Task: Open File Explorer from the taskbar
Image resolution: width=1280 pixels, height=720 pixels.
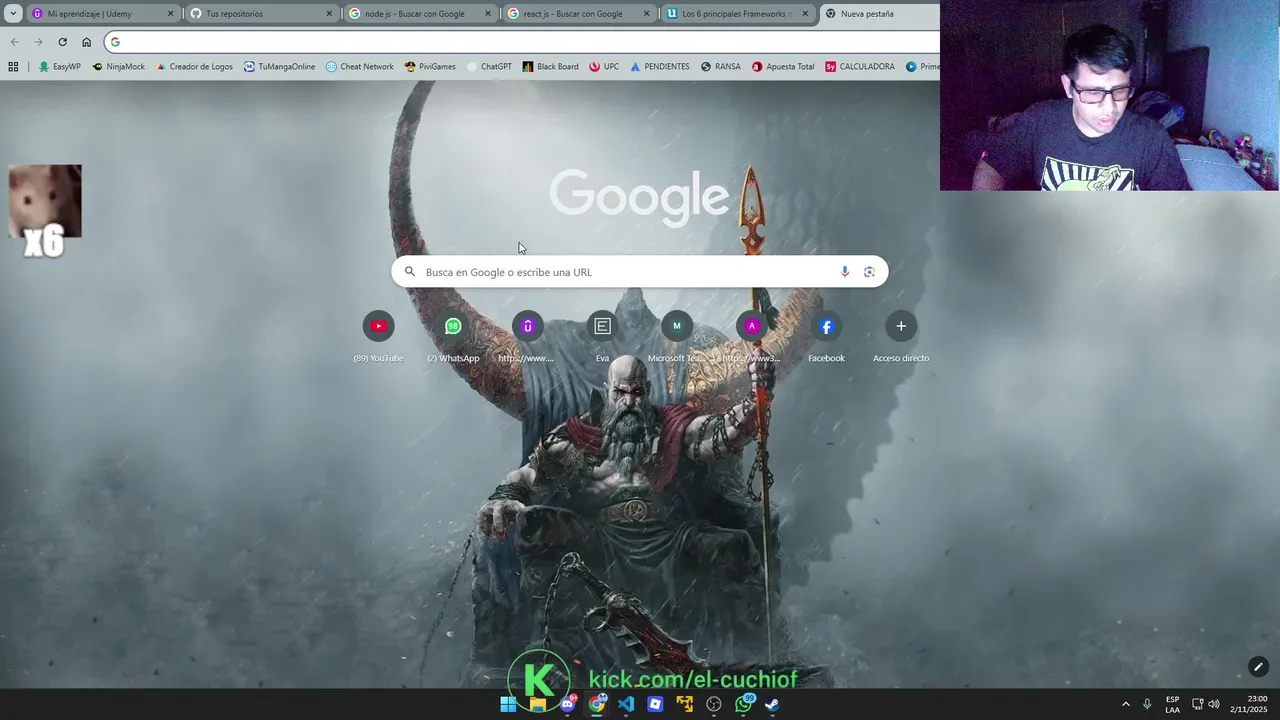Action: pyautogui.click(x=538, y=704)
